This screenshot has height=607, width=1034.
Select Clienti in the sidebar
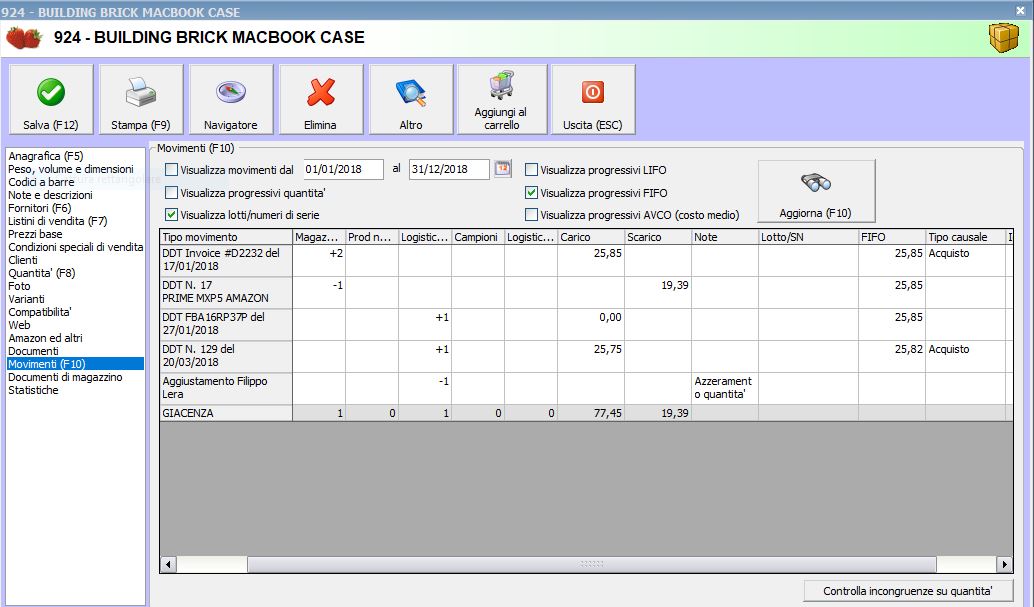(23, 260)
